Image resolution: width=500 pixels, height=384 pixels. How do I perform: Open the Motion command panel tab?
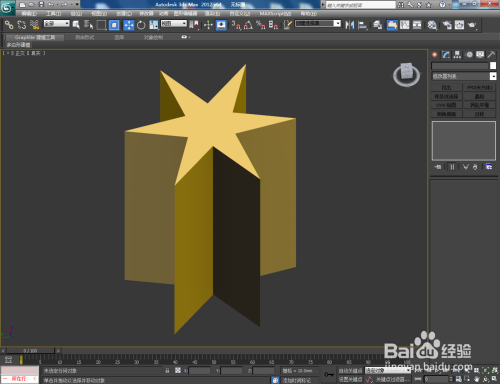469,55
